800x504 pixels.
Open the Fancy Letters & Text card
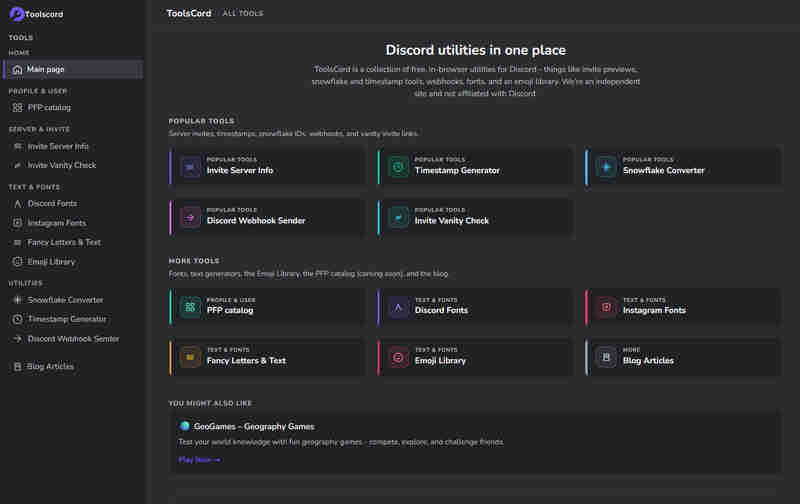(268, 357)
